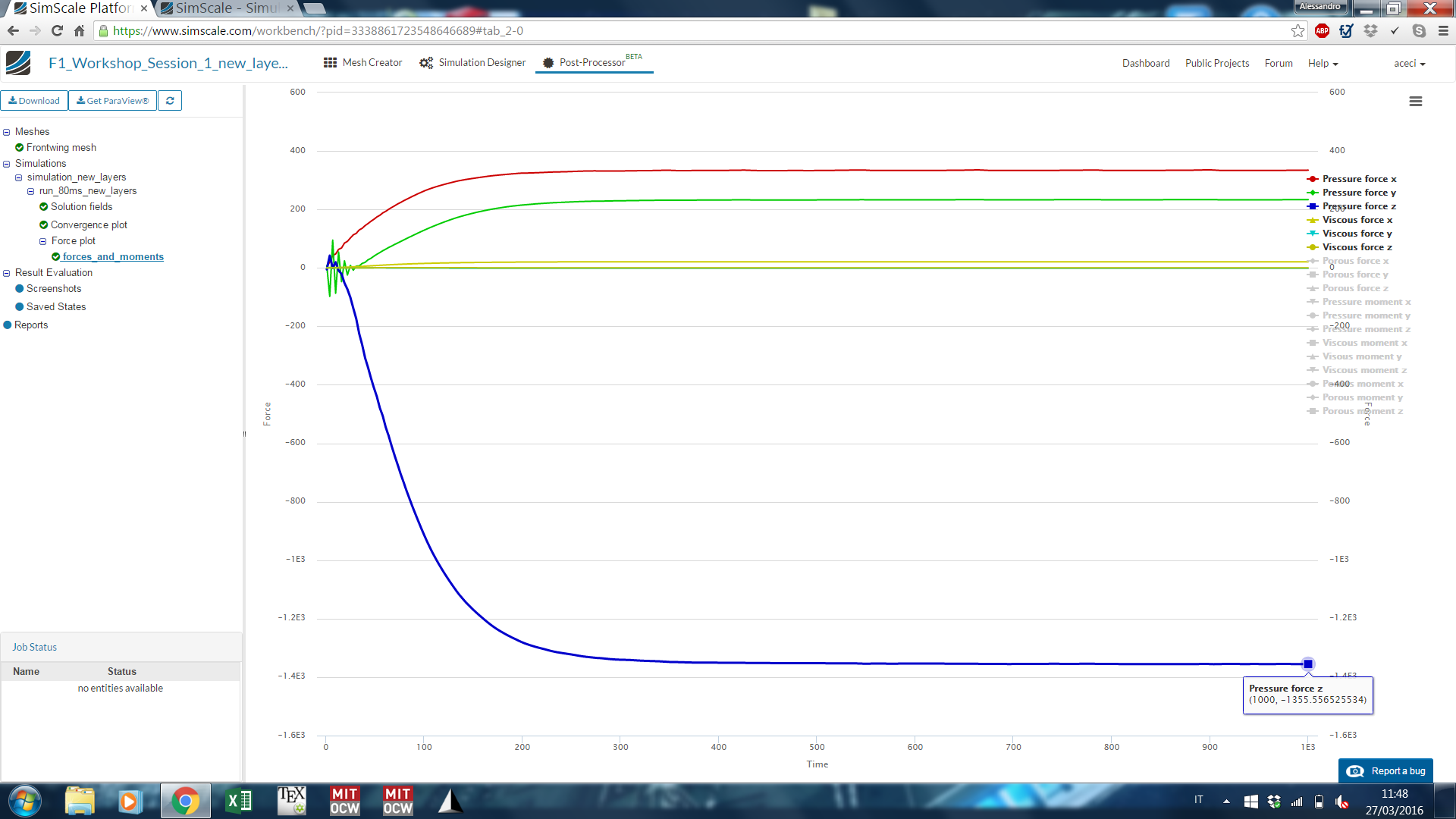Switch to the Post-Processor tab
1456x819 pixels.
[592, 63]
